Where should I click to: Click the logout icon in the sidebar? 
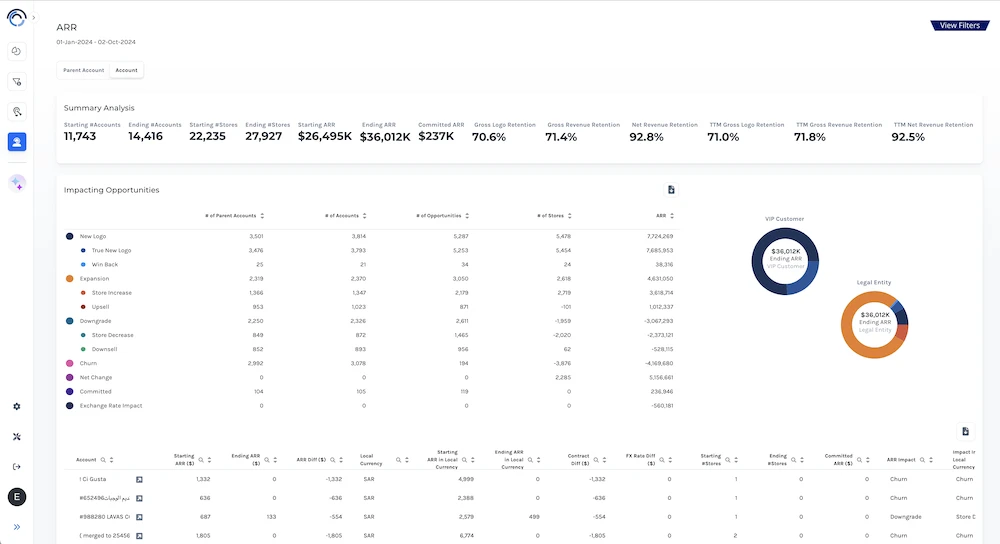(17, 466)
